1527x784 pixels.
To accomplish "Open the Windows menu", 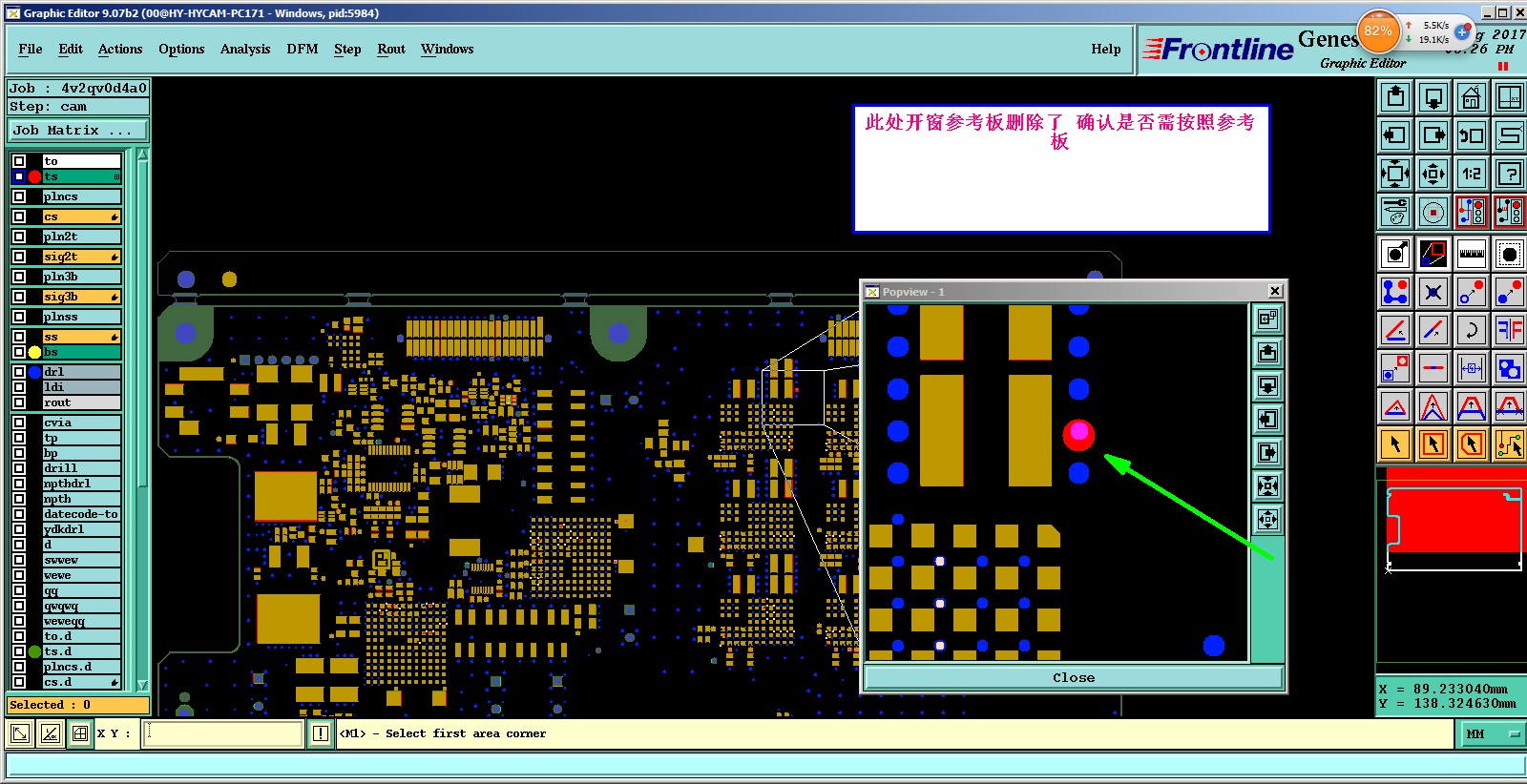I will [x=447, y=49].
